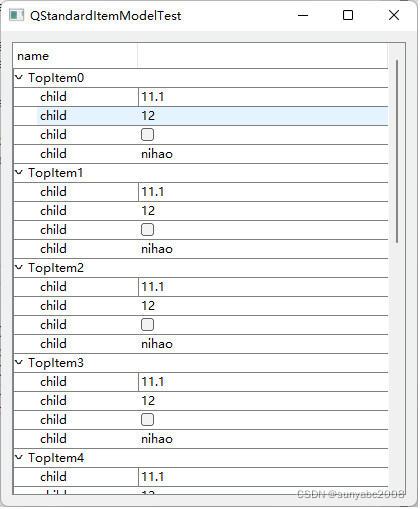Select 'child' label next to TopItem1's nihao
The image size is (420, 509).
[53, 249]
